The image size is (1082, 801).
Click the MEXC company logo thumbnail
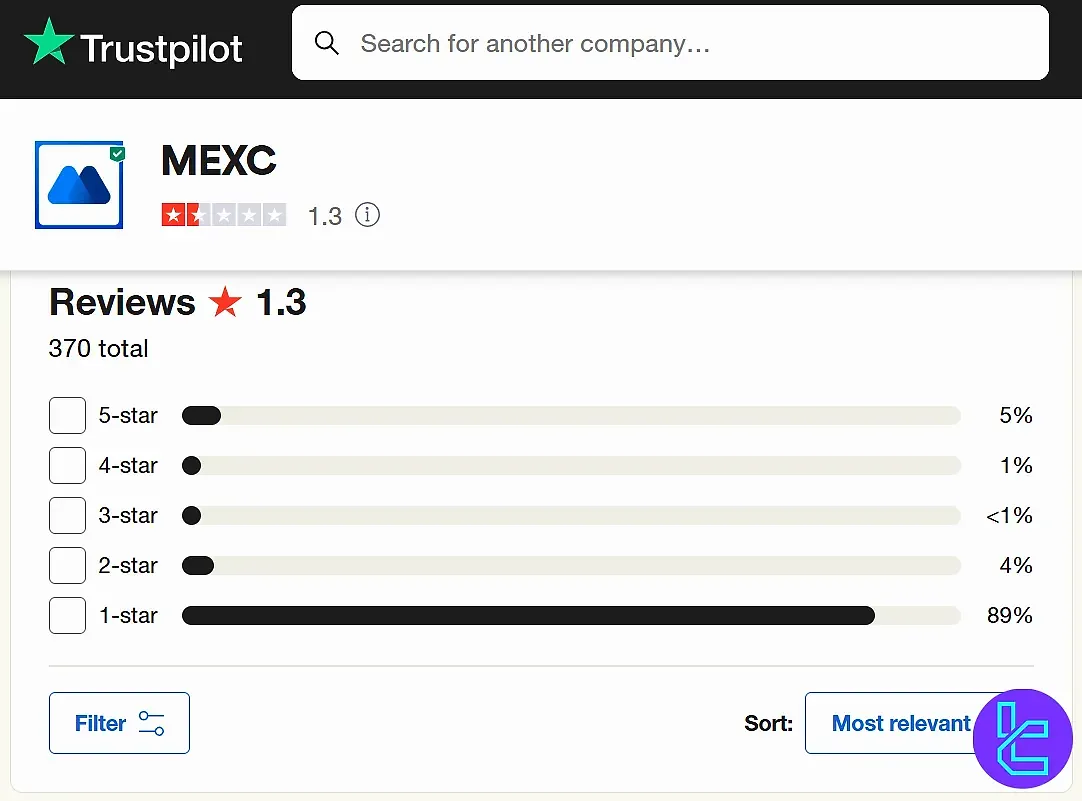[x=79, y=185]
